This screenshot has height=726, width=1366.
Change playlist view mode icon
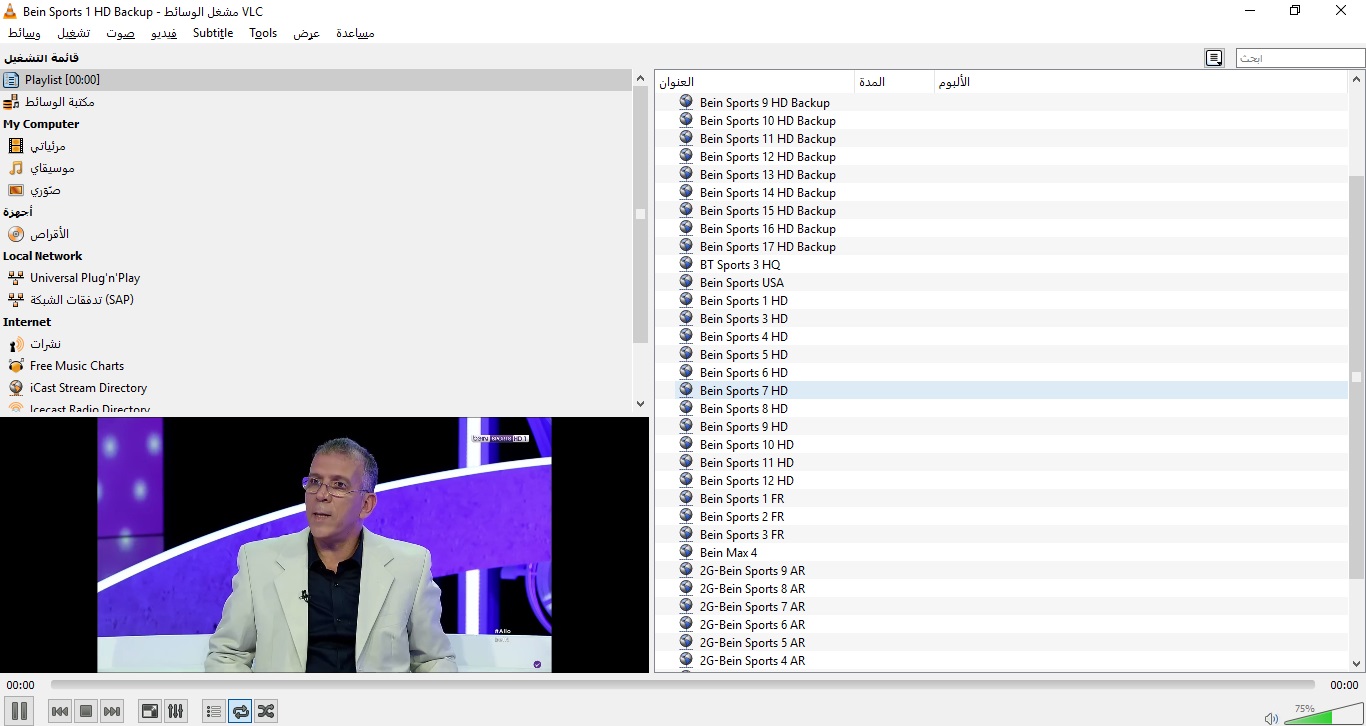point(1214,58)
